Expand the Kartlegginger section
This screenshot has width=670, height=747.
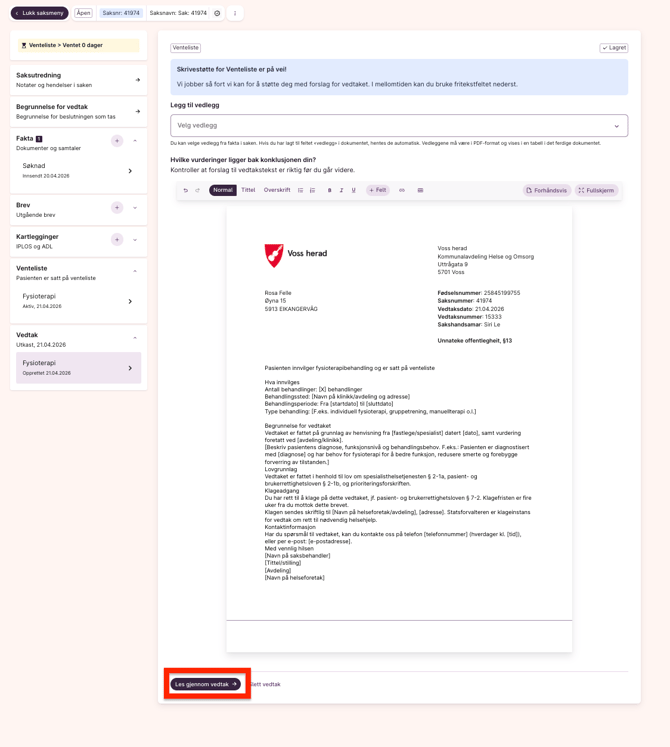135,240
